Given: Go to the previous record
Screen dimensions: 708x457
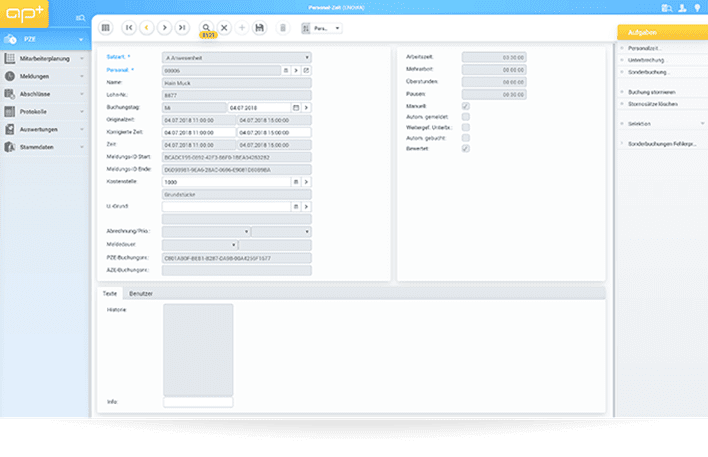Looking at the screenshot, I should [147, 28].
